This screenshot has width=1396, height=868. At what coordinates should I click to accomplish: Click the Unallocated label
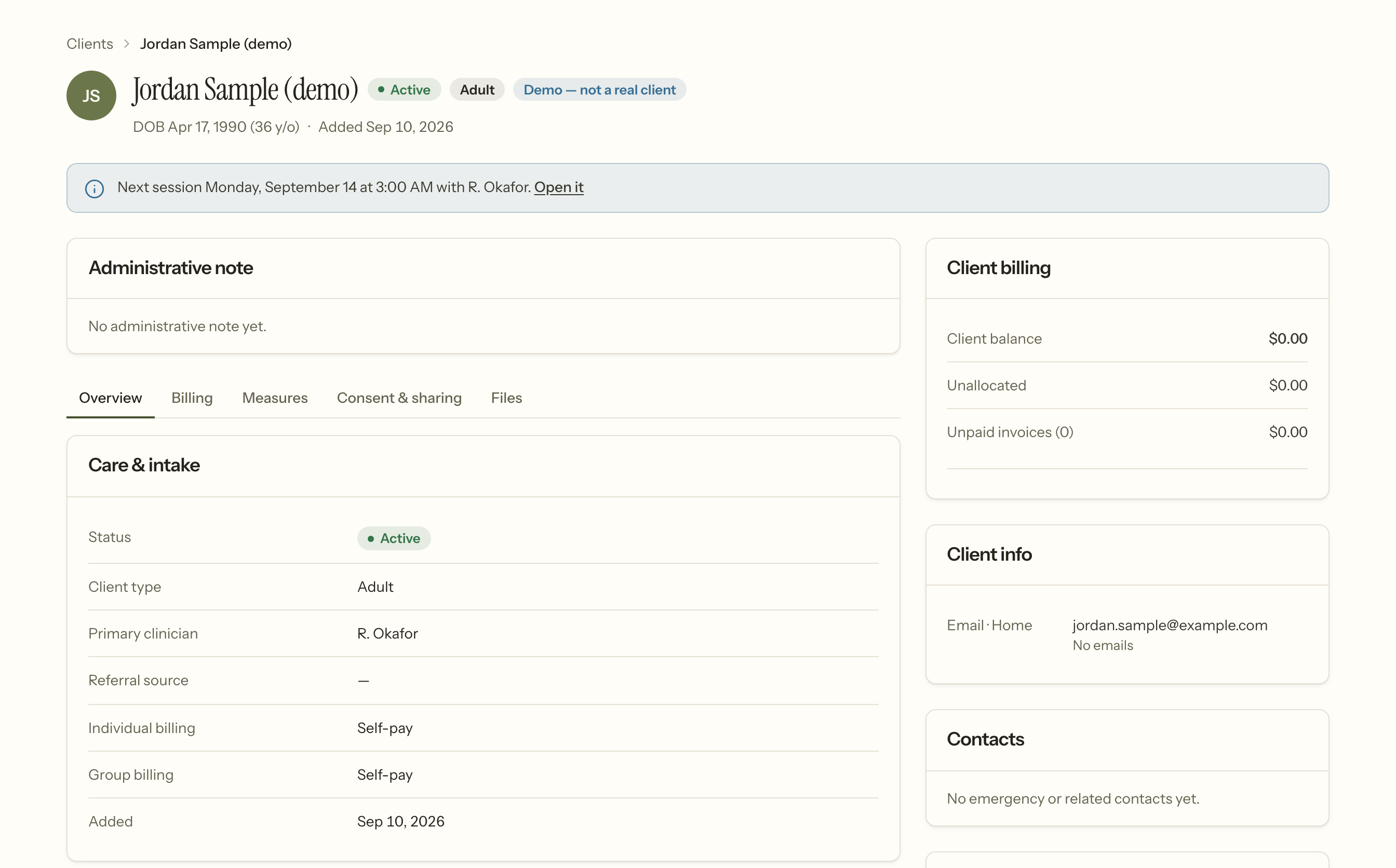[x=986, y=385]
